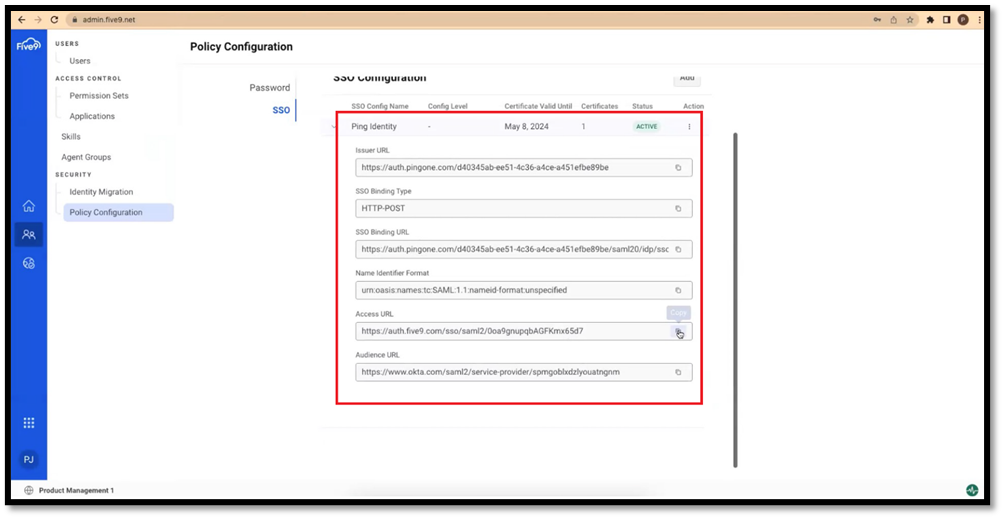Click the SSO Config Name column header

pyautogui.click(x=380, y=106)
